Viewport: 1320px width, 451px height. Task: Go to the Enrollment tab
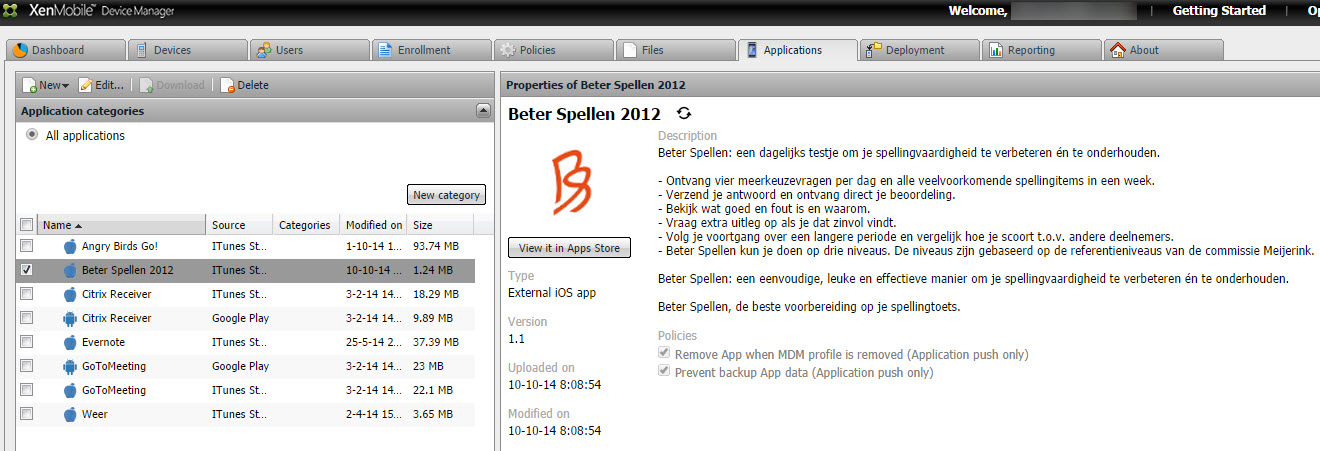[x=431, y=50]
